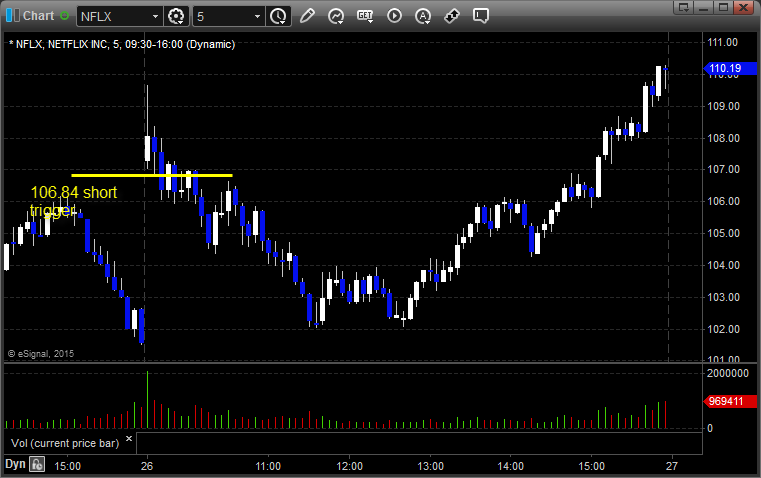Viewport: 761px width, 478px height.
Task: Expand the interval 5 dropdown arrow
Action: coord(258,16)
